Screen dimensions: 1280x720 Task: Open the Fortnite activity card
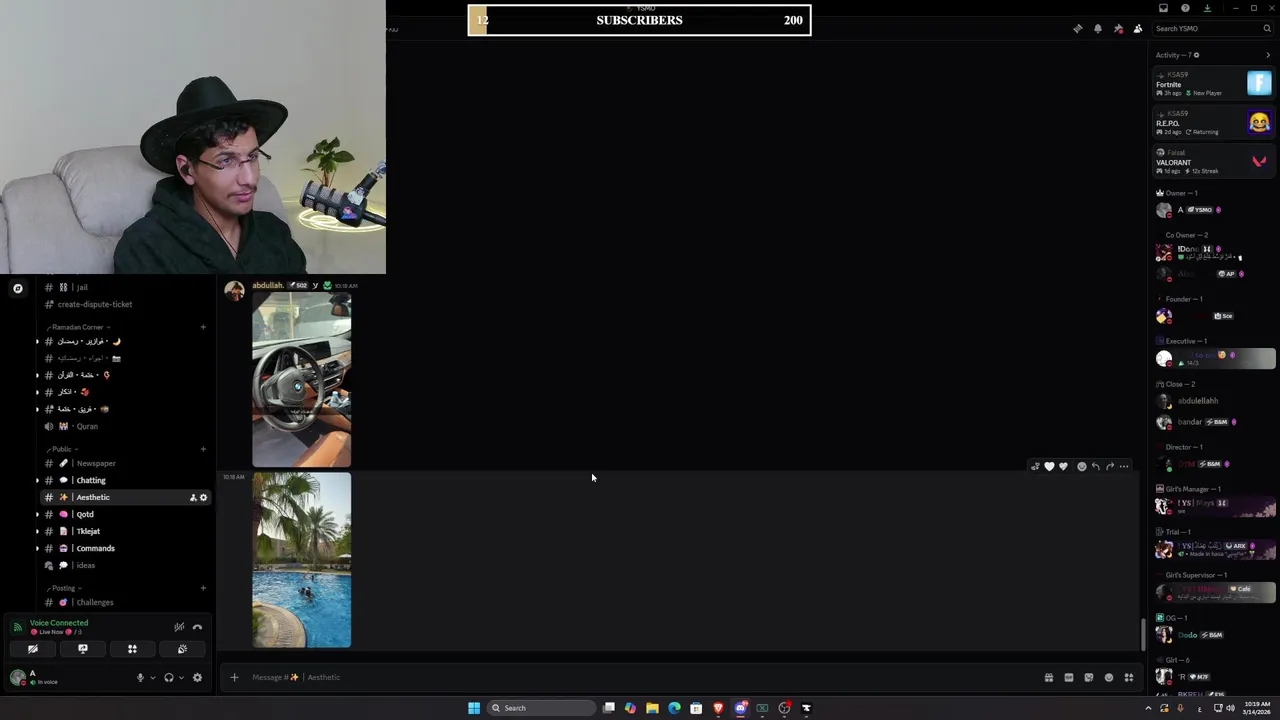[1214, 84]
